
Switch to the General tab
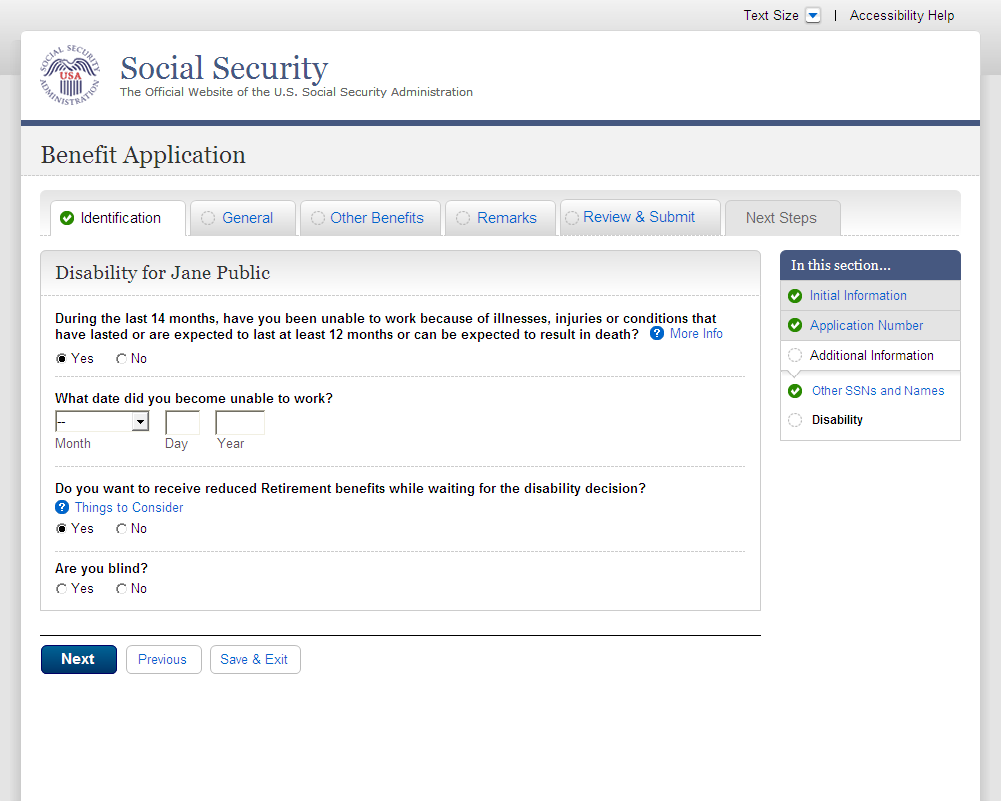[x=247, y=218]
